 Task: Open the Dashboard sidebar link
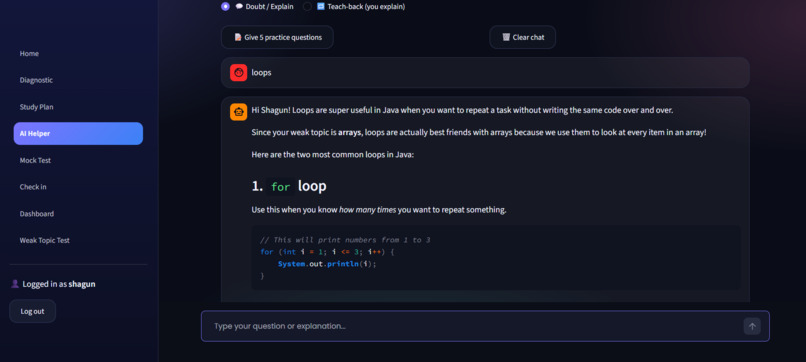tap(37, 214)
